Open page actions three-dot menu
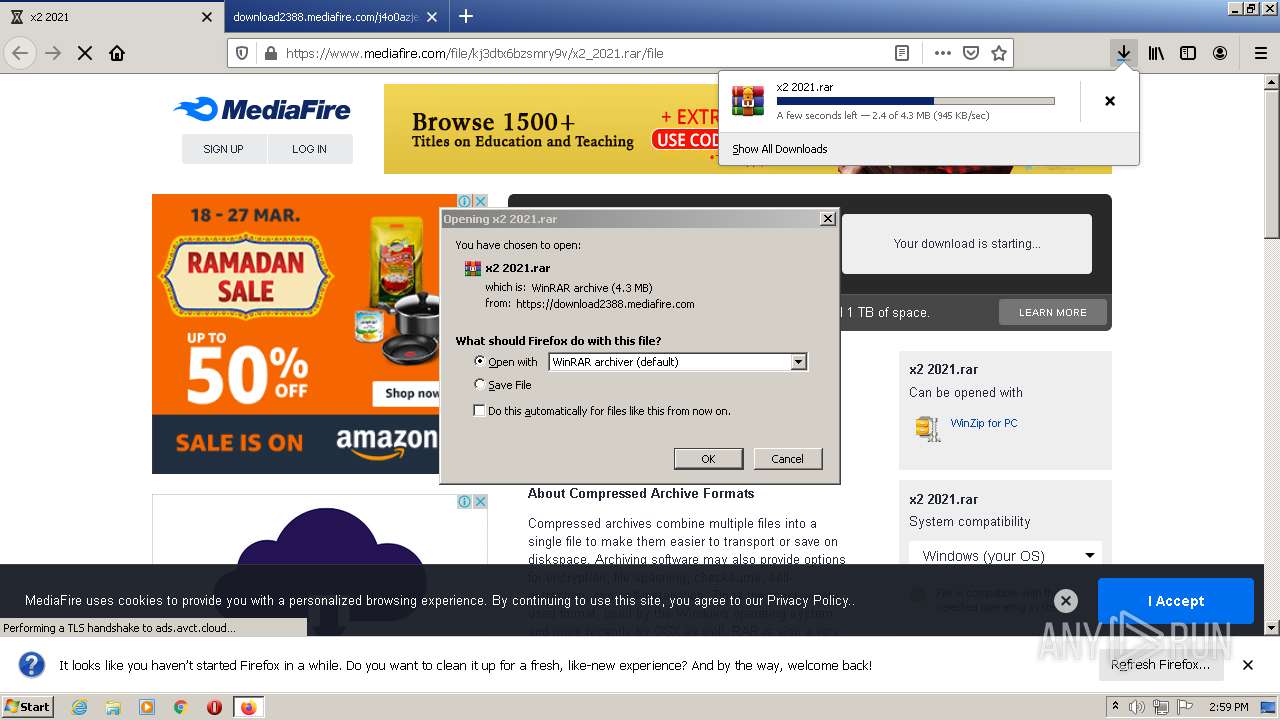The height and width of the screenshot is (720, 1280). 942,53
